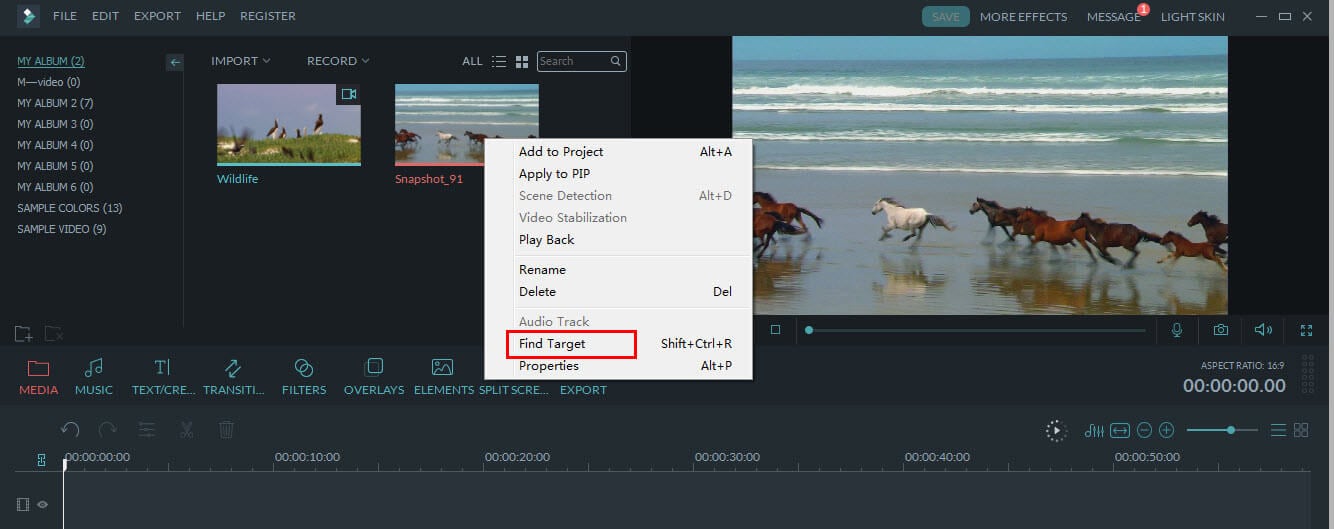Click the timeline zoom out minus icon
This screenshot has height=529, width=1334.
[1144, 430]
